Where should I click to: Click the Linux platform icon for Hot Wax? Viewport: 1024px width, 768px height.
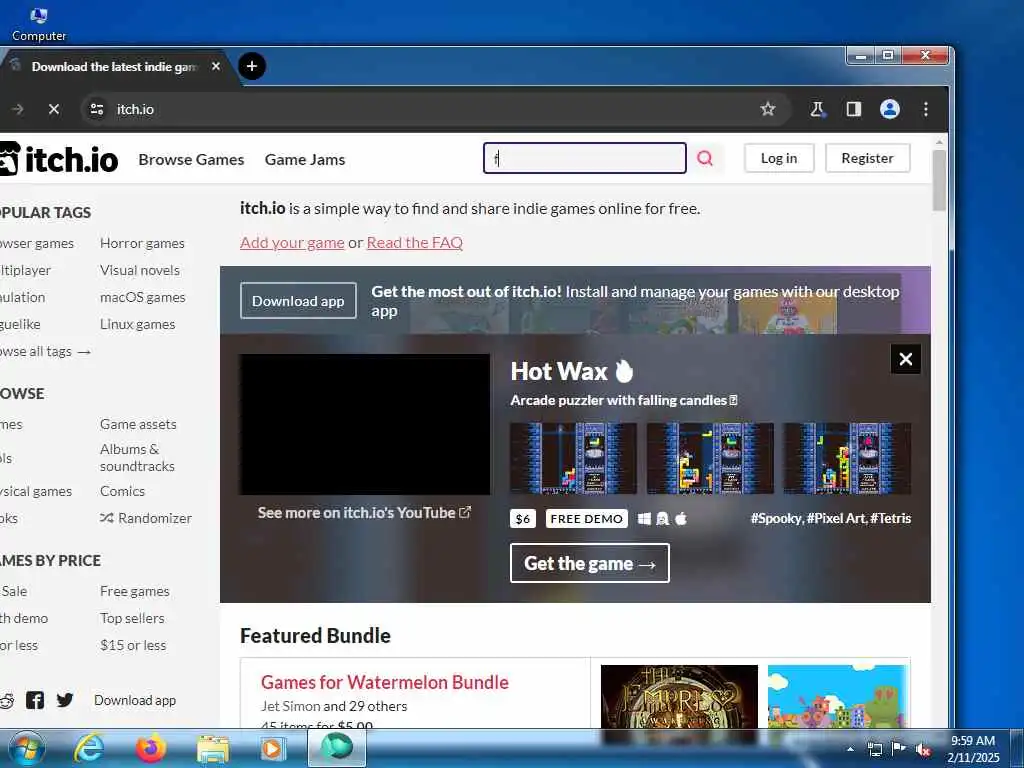pos(662,519)
